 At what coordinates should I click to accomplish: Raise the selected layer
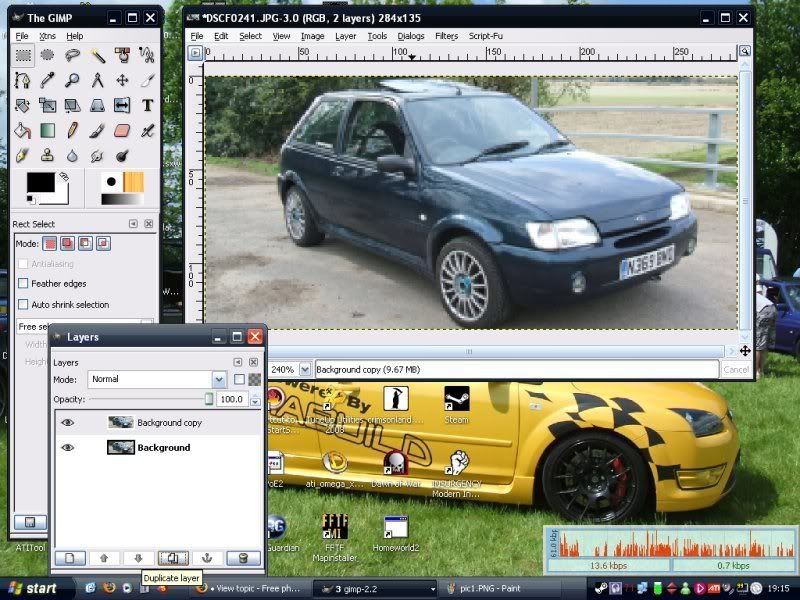104,558
